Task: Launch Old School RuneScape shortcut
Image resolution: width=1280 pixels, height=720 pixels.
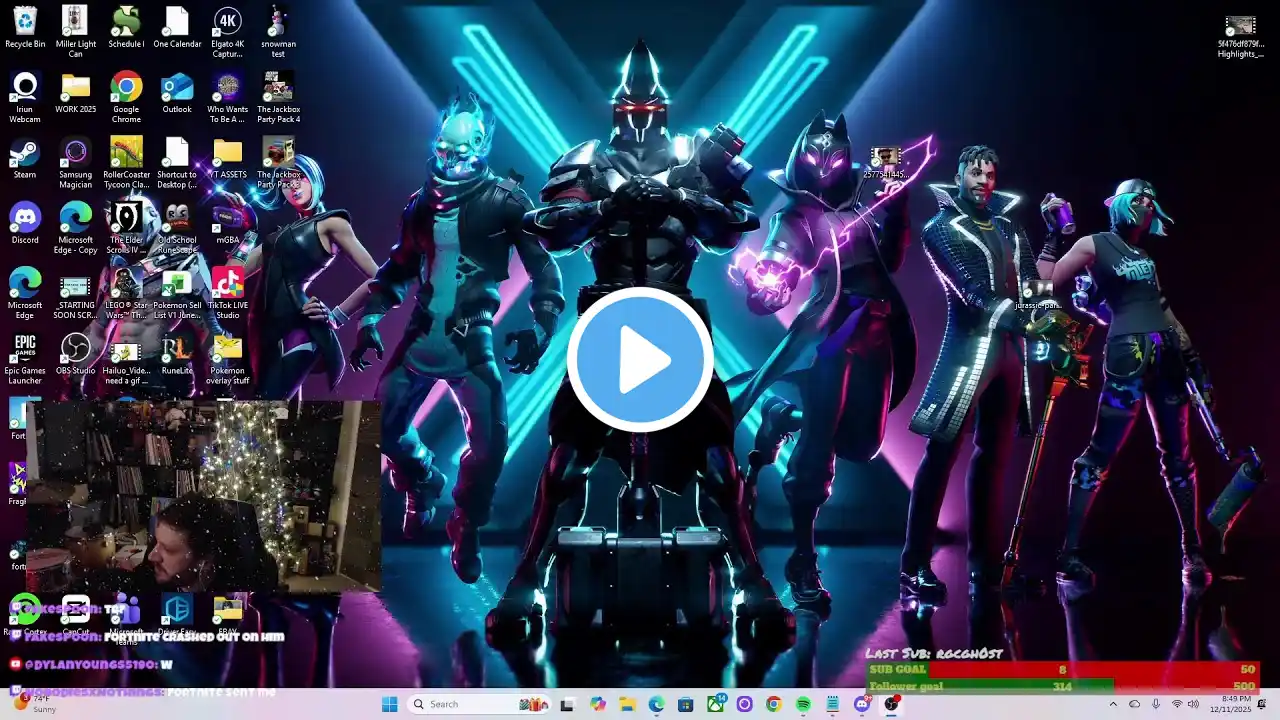Action: 177,227
